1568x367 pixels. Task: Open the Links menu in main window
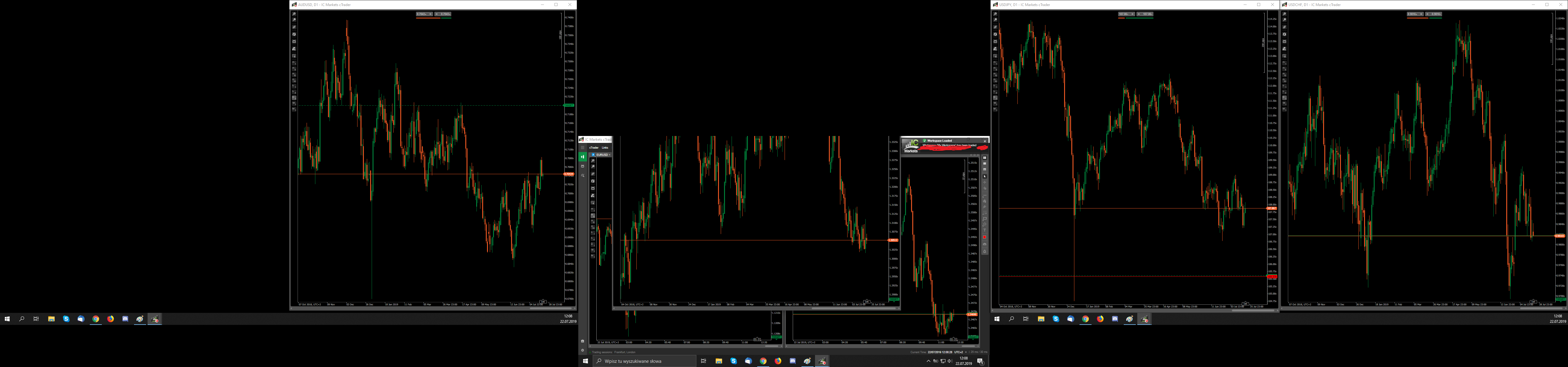tap(605, 148)
